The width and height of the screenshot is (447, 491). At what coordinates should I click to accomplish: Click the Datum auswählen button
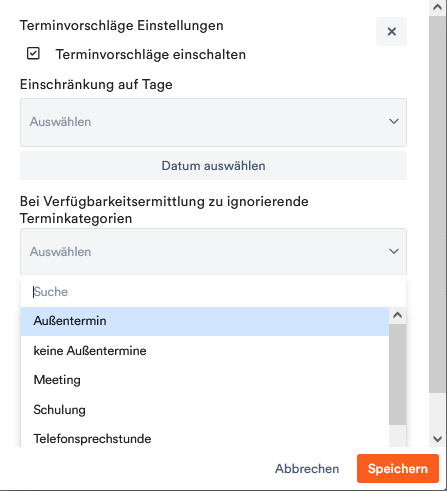[213, 166]
